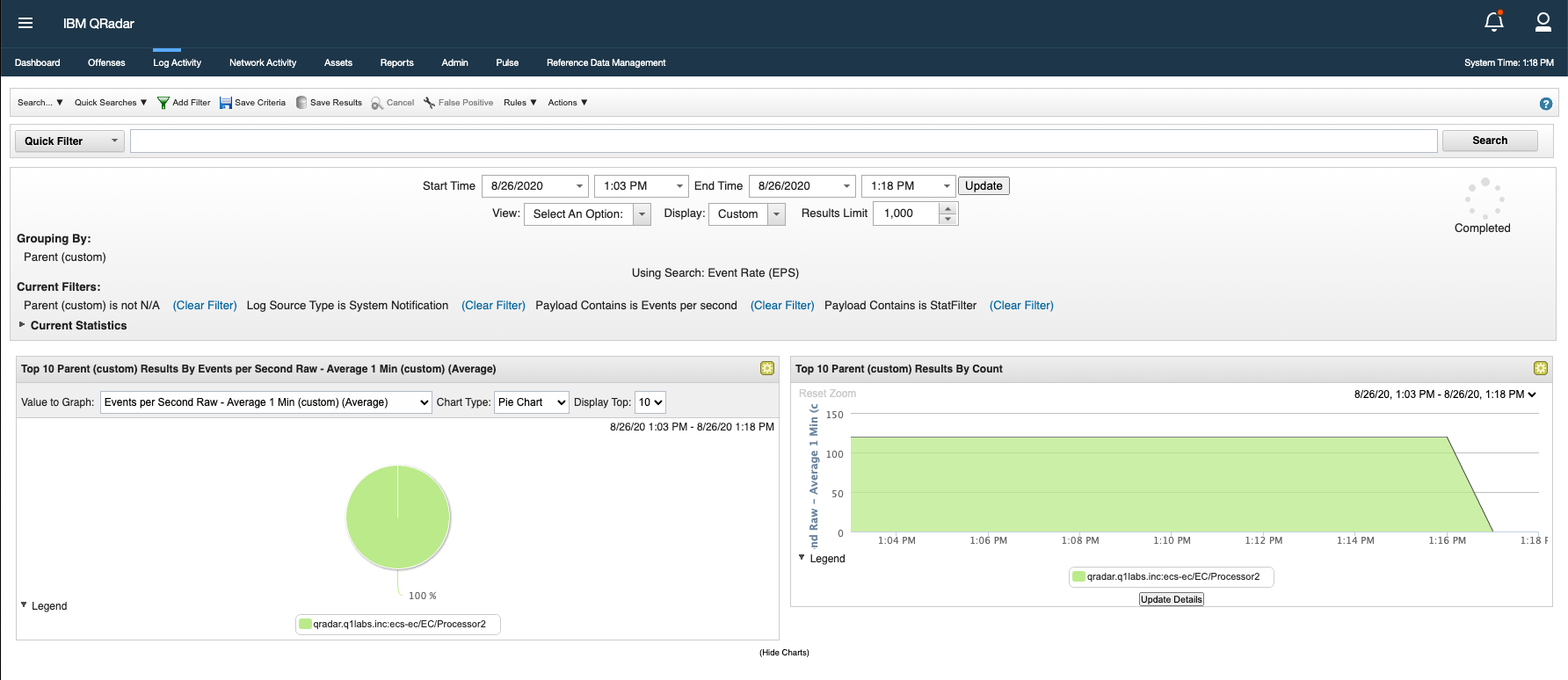The width and height of the screenshot is (1568, 680).
Task: Click the Update time range button
Action: click(x=984, y=186)
